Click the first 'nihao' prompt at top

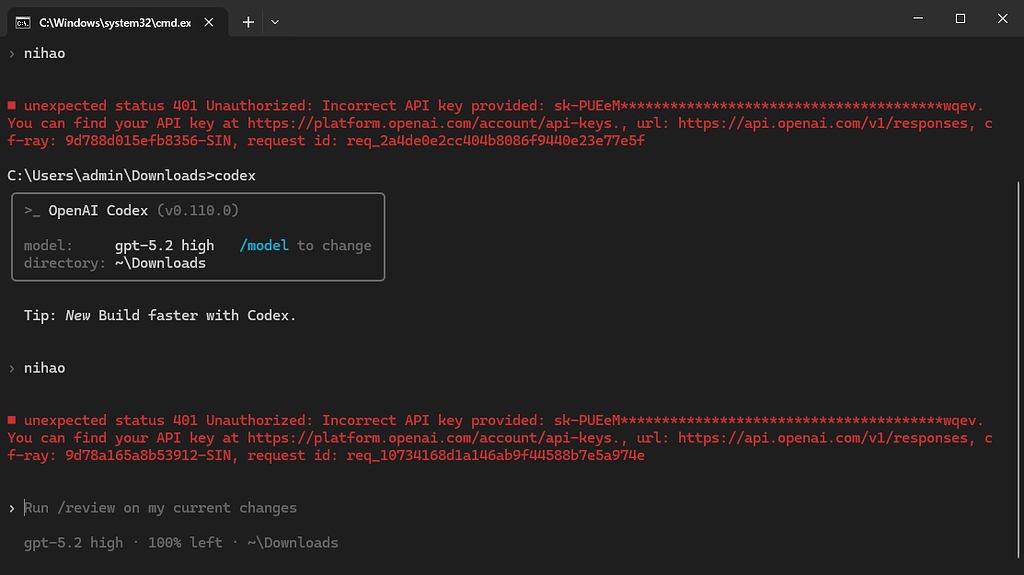click(x=44, y=54)
